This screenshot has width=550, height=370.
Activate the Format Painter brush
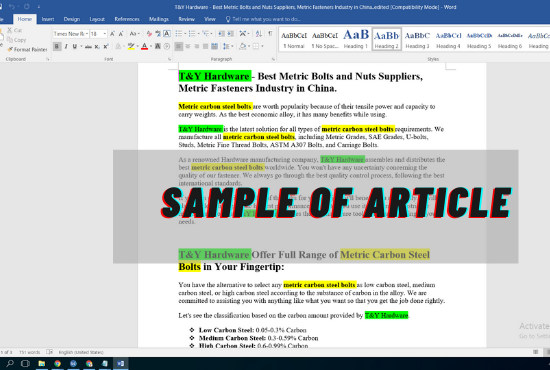10,49
